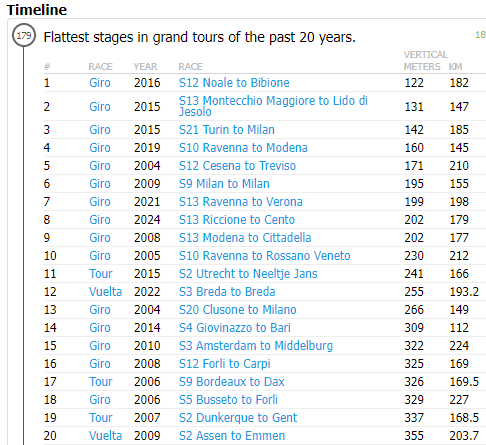Click the Vuelta link in row 12
The image size is (486, 445).
point(105,292)
